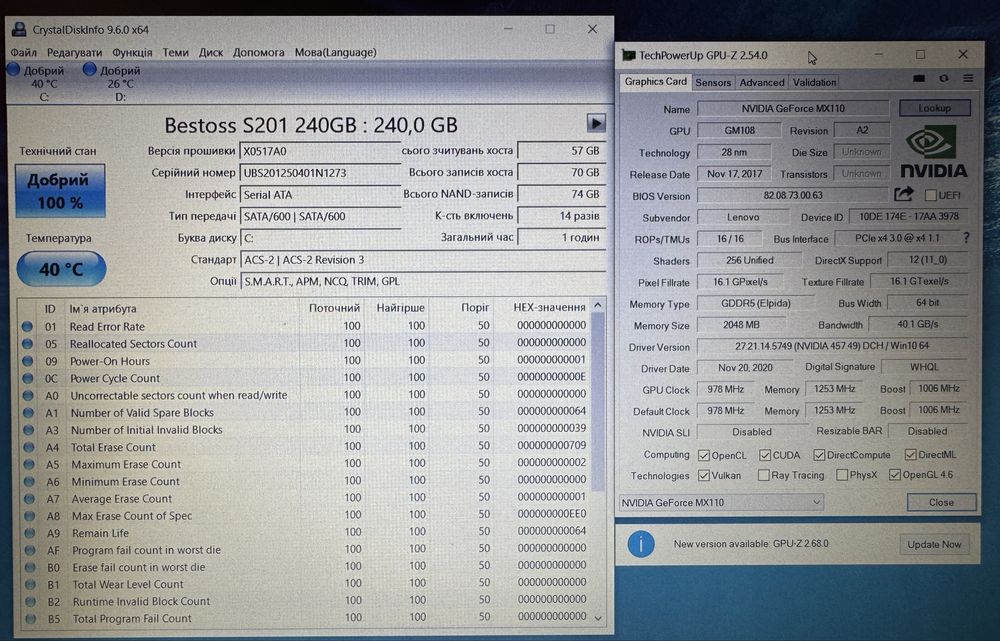Click the status dot of Maximum Erase Count
Viewport: 1000px width, 641px height.
(29, 464)
